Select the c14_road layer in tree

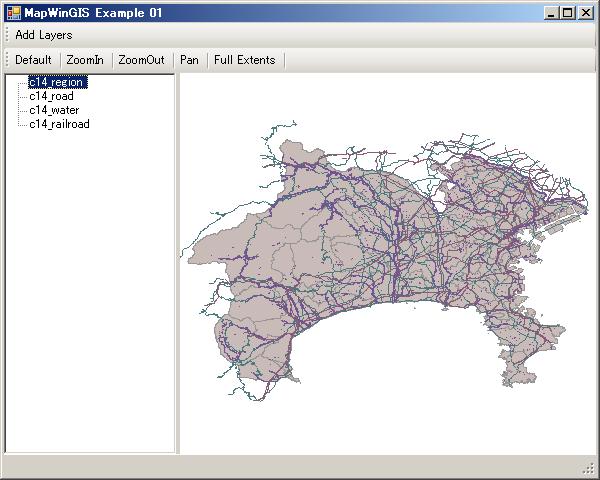point(51,96)
